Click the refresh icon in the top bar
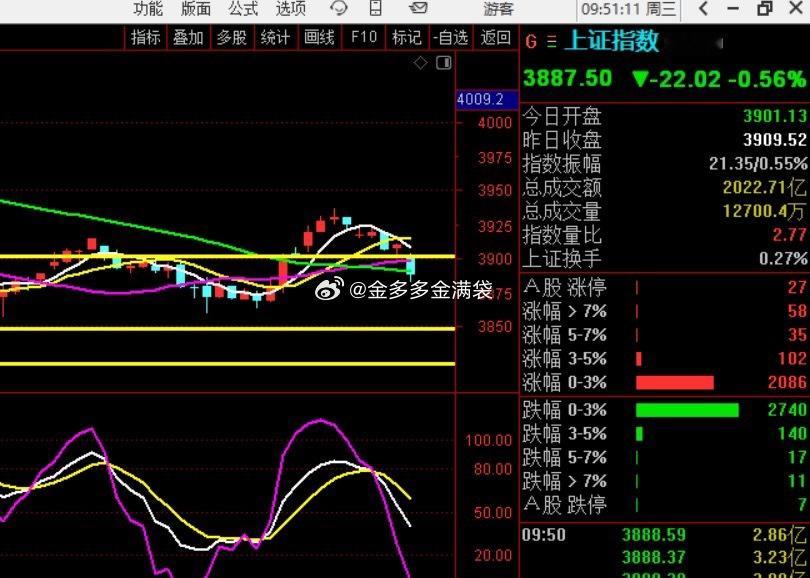The image size is (810, 578). click(339, 10)
